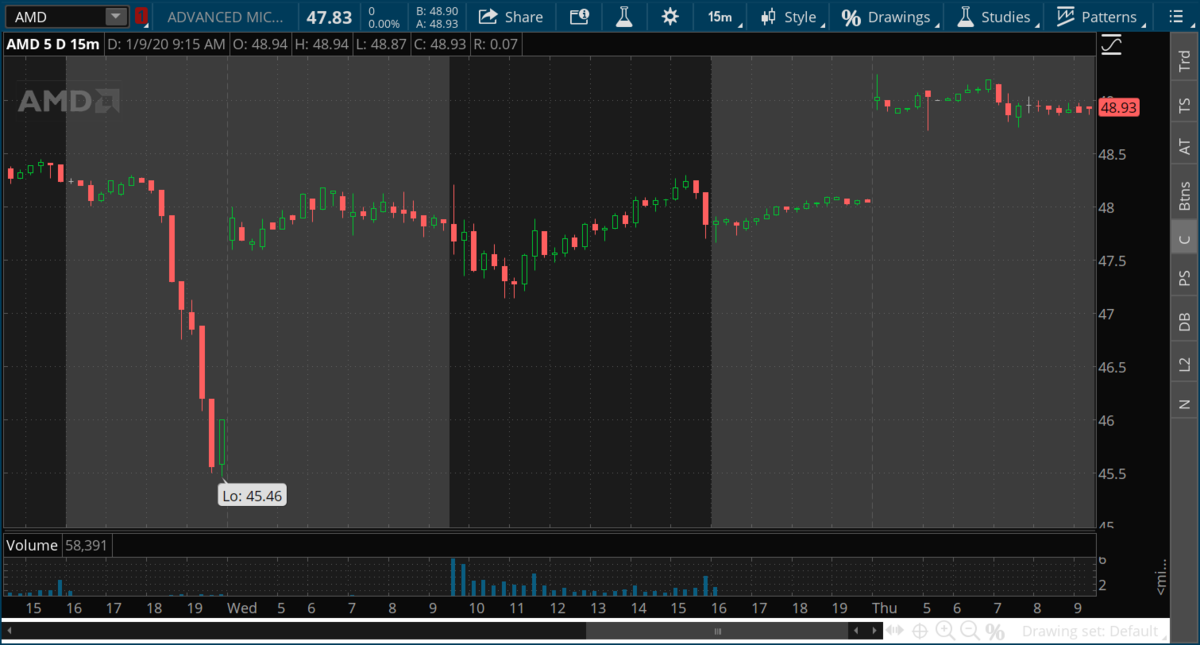Click the percent icon in bottom bar
1200x645 pixels.
(994, 631)
